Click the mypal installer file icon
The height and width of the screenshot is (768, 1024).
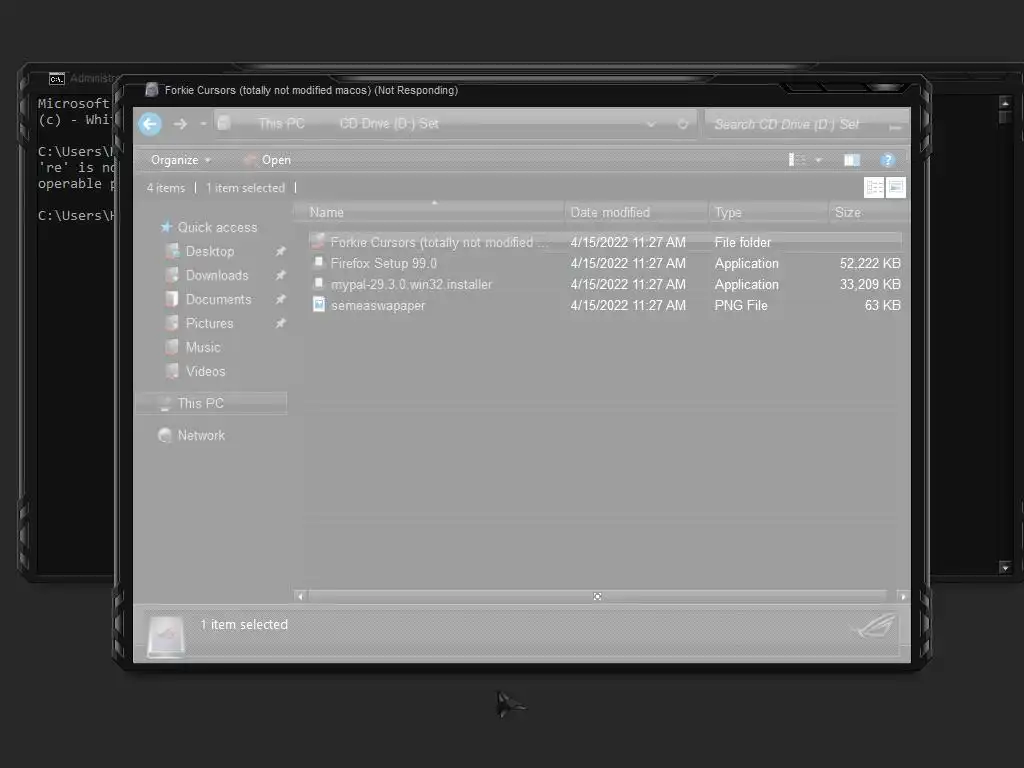pyautogui.click(x=318, y=283)
